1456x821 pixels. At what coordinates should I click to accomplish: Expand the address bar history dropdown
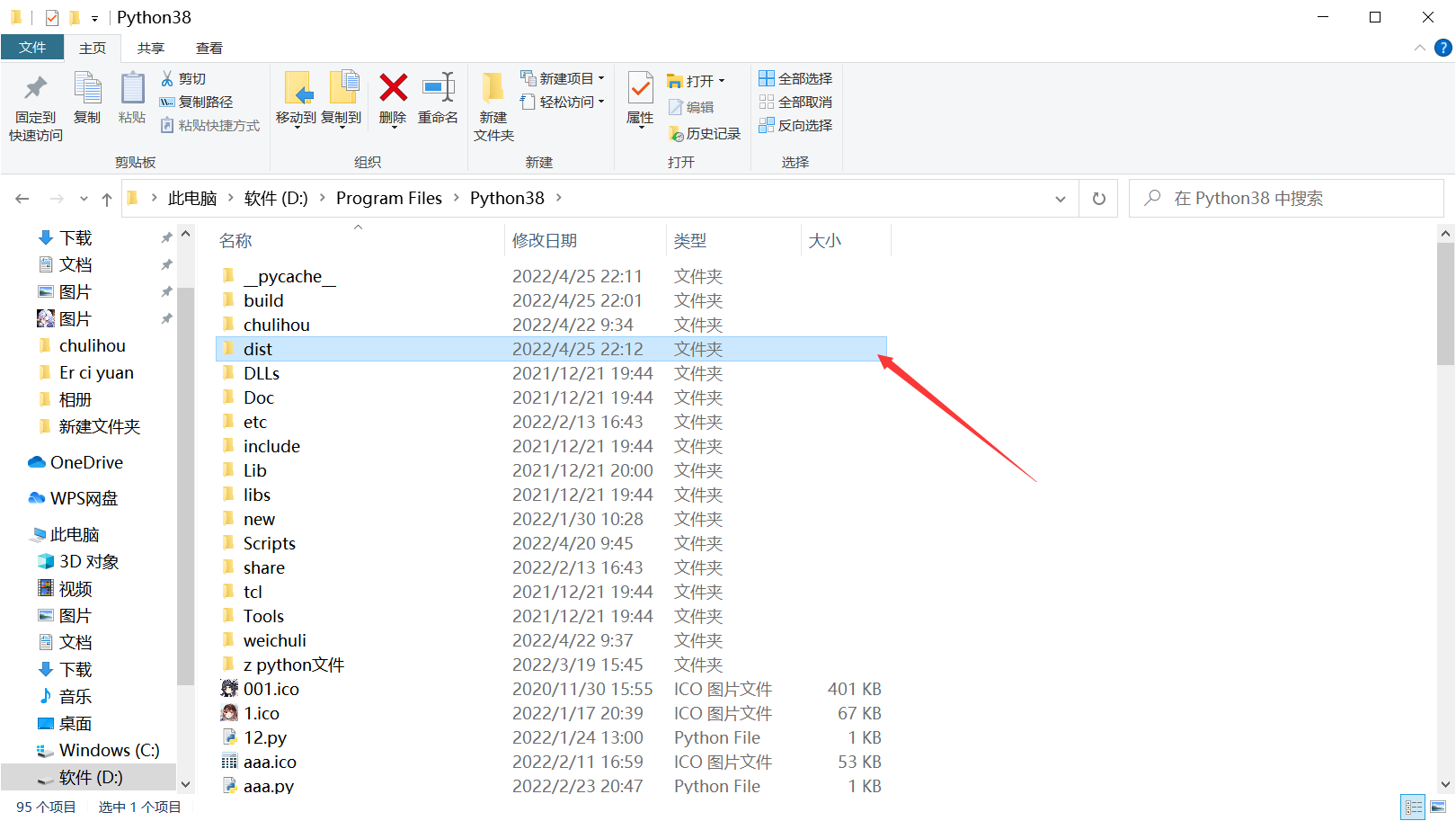click(1061, 198)
